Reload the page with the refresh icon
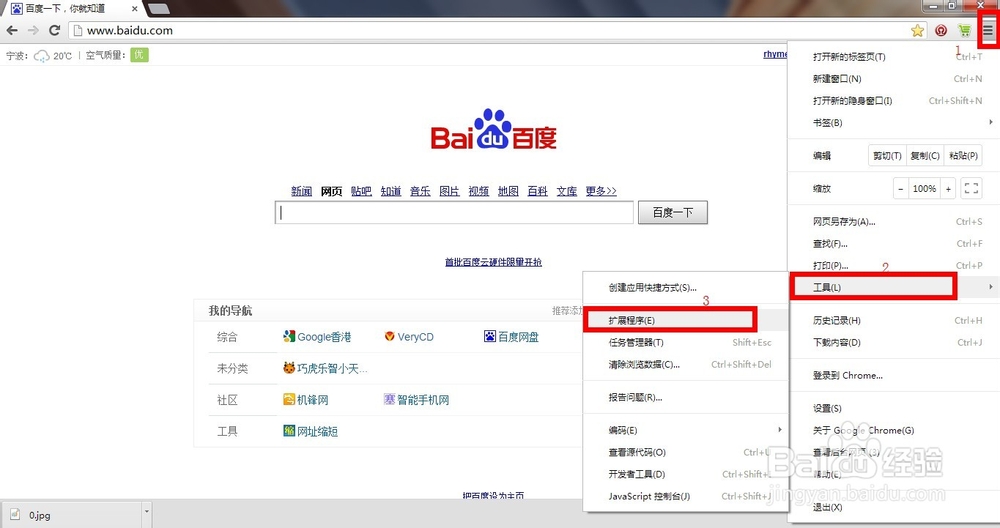Screen dimensions: 1000x528 click(x=55, y=30)
